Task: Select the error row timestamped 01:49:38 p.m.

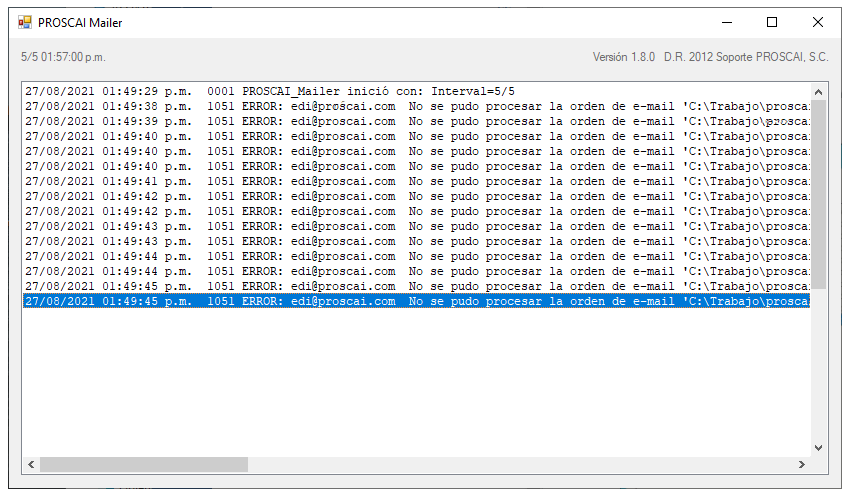Action: pyautogui.click(x=416, y=107)
